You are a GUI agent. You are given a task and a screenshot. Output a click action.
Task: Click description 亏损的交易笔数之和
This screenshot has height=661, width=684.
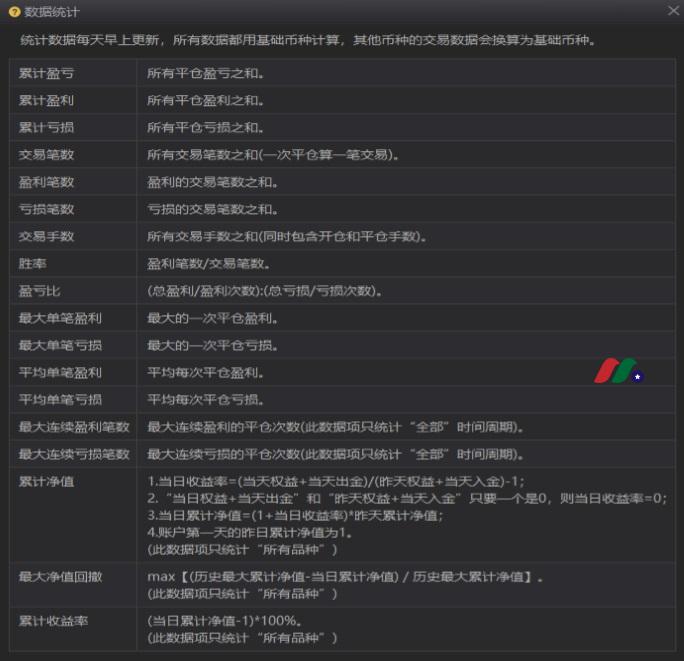click(x=212, y=209)
